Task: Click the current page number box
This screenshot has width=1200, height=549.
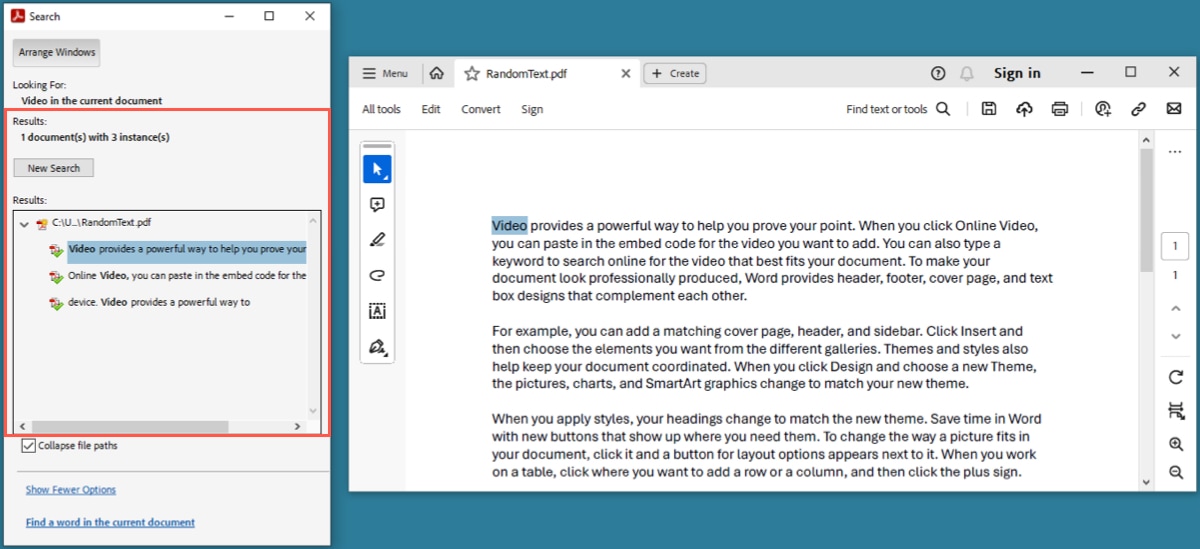Action: [x=1175, y=246]
